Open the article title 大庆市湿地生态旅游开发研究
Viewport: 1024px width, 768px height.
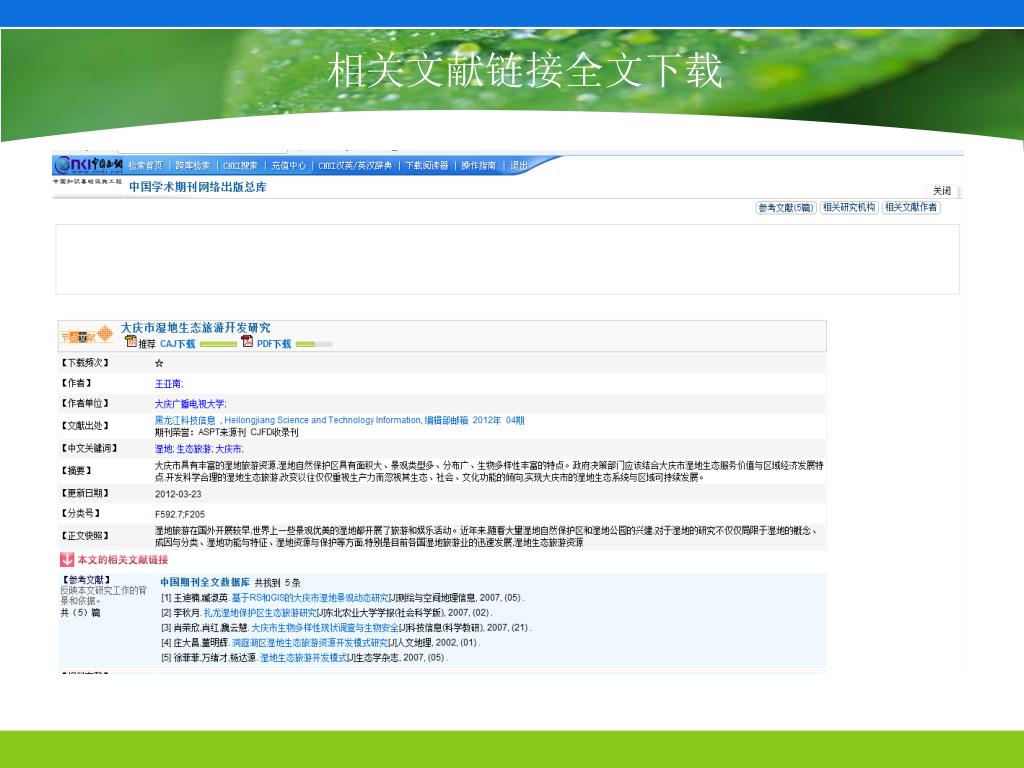point(195,328)
